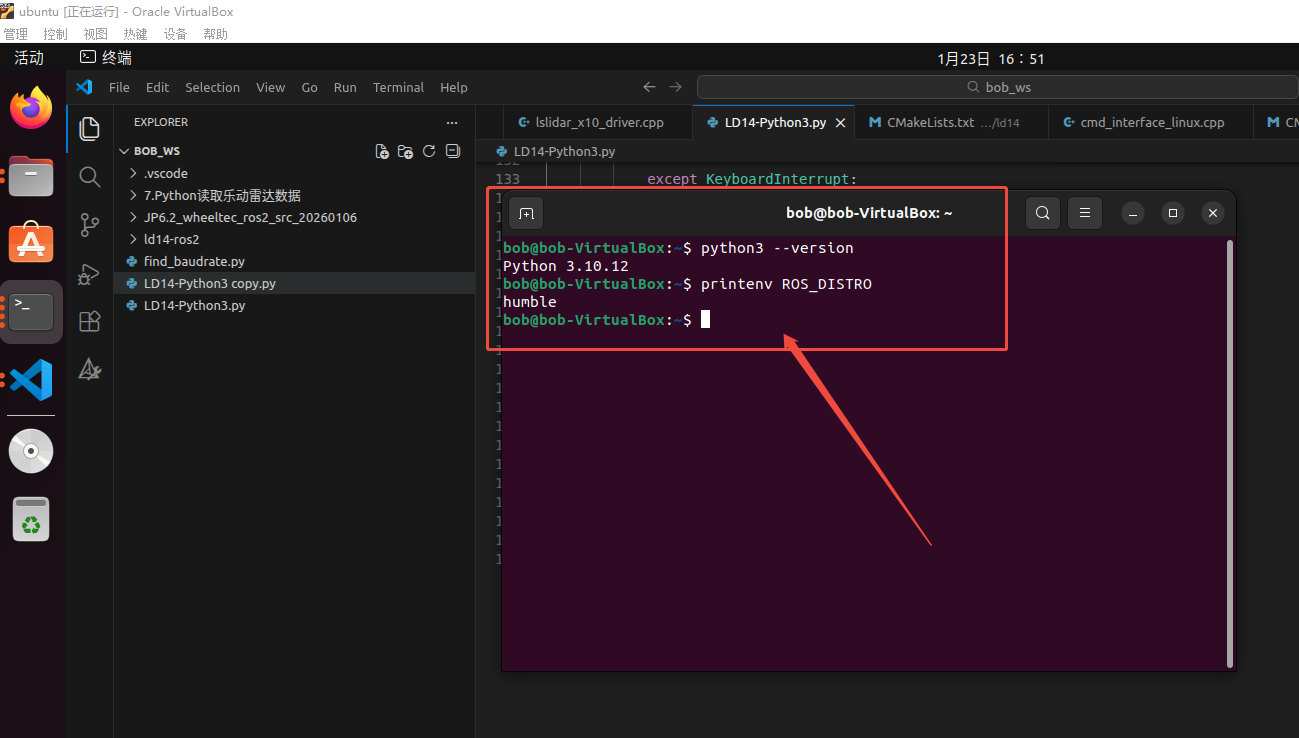Click the terminal search button
Image resolution: width=1299 pixels, height=738 pixels.
(x=1042, y=213)
